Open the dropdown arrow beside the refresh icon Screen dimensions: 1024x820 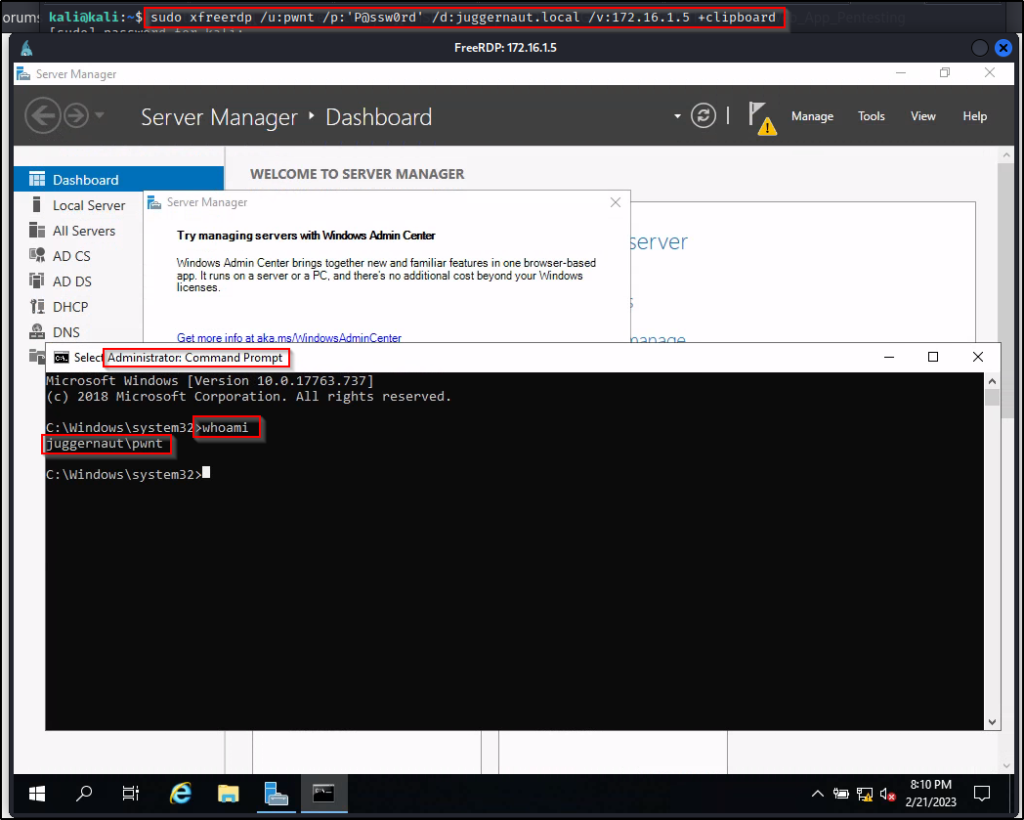(x=677, y=116)
